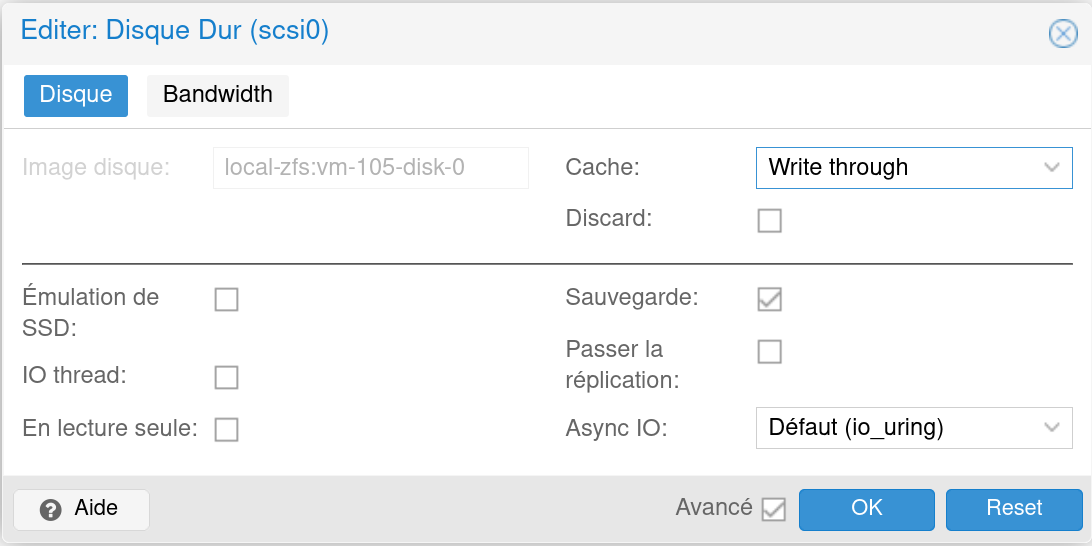Viewport: 1092px width, 546px height.
Task: Switch to the Bandwidth tab
Action: tap(218, 95)
